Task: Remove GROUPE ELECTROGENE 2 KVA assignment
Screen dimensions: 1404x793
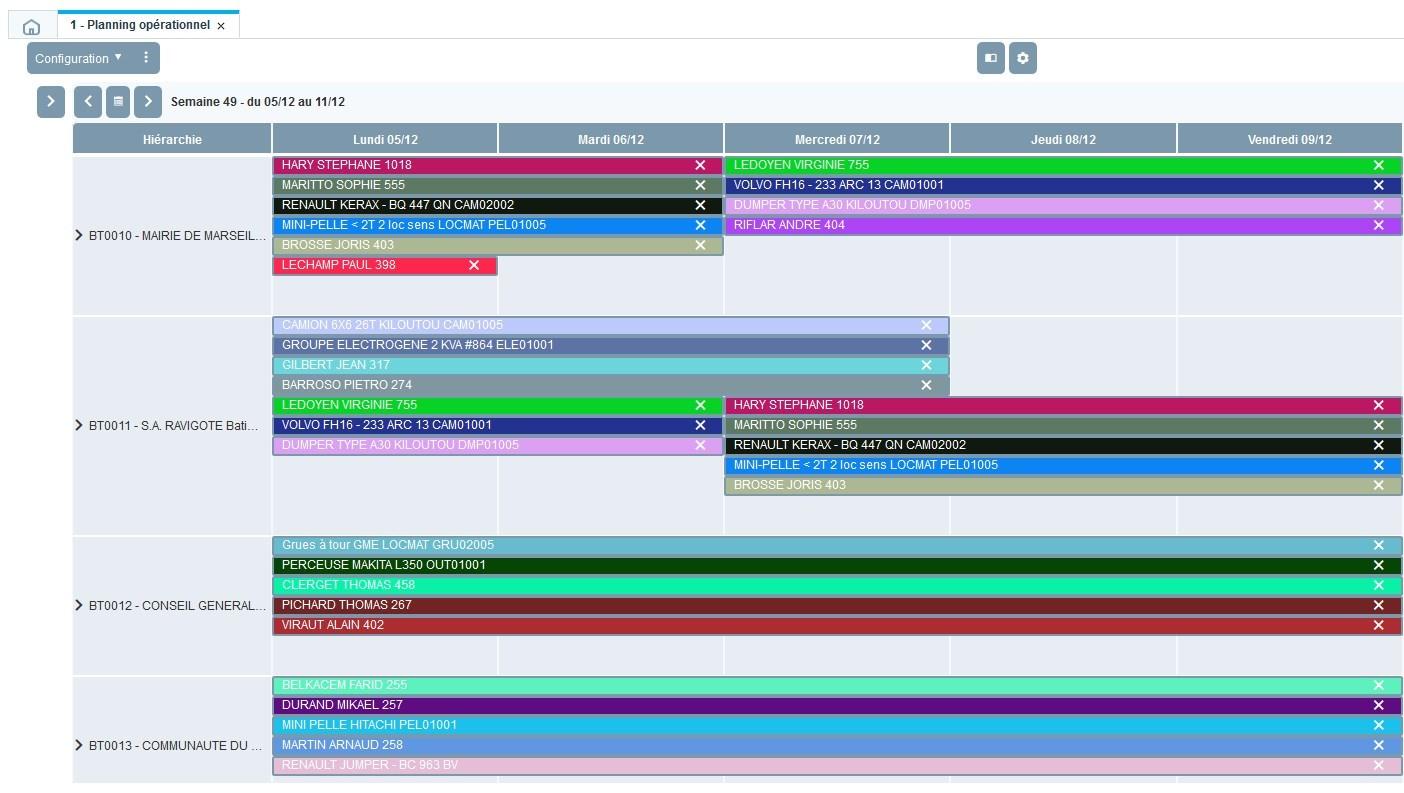Action: (926, 345)
